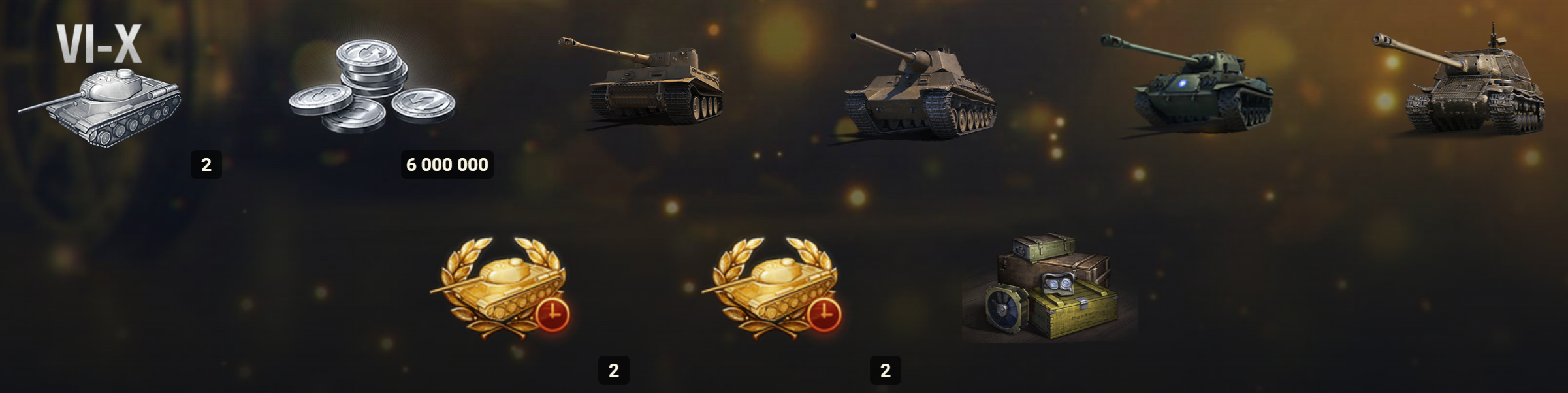Image resolution: width=1568 pixels, height=393 pixels.
Task: Click the right golden laurel tank badge
Action: 772,287
